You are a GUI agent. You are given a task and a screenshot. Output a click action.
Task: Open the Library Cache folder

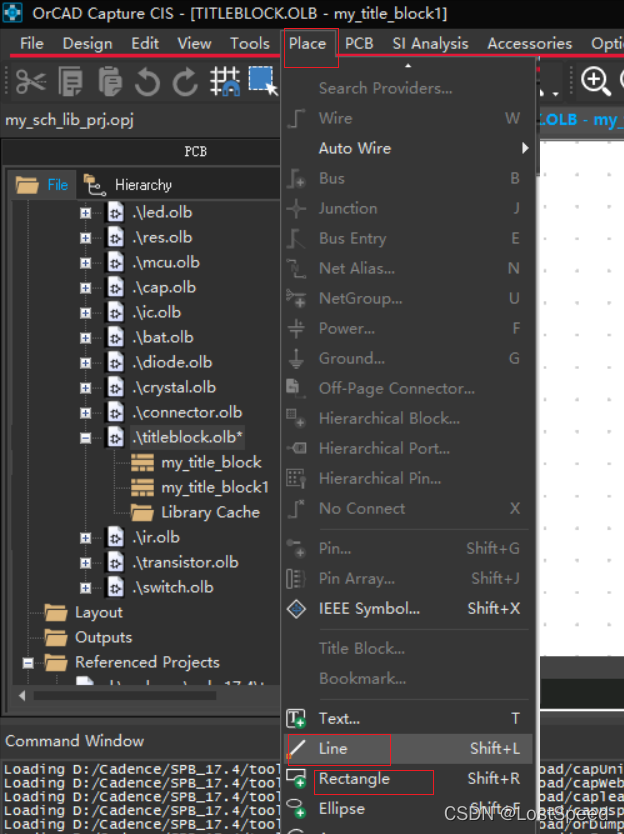point(210,512)
